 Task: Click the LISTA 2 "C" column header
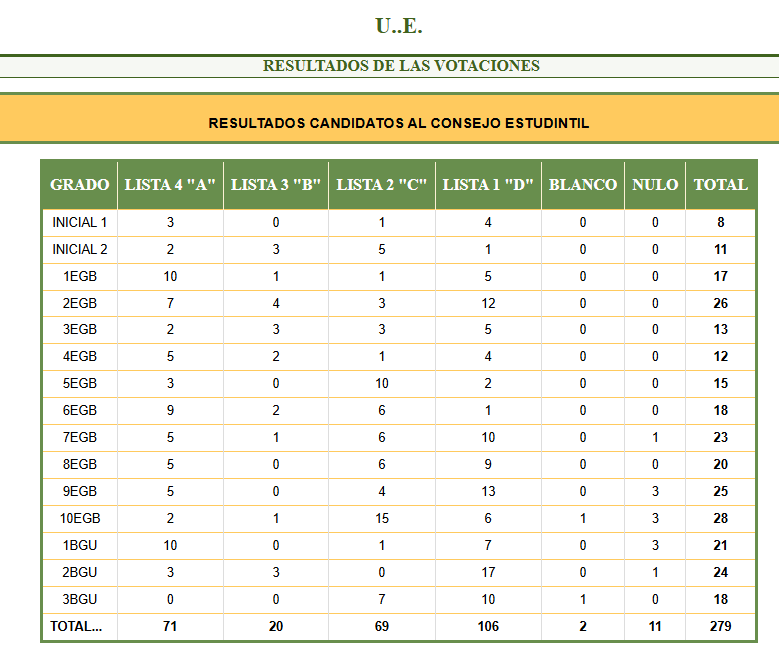point(382,185)
